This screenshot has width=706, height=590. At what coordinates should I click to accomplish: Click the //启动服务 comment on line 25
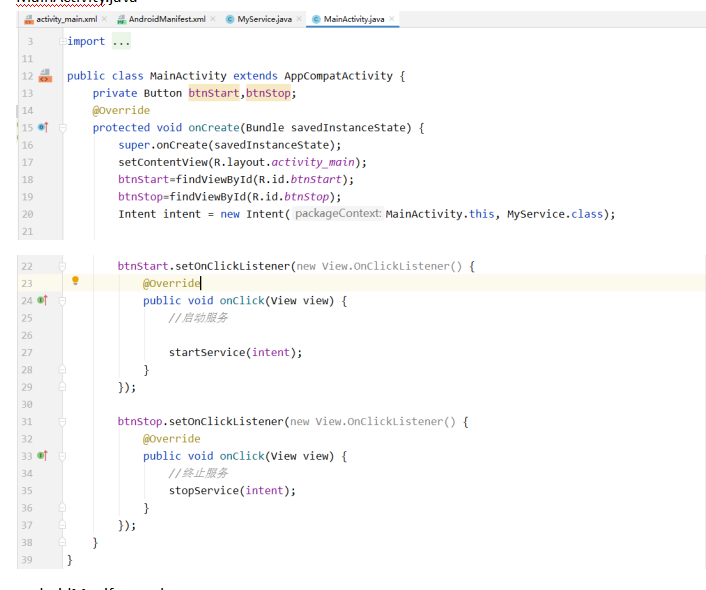(x=199, y=318)
